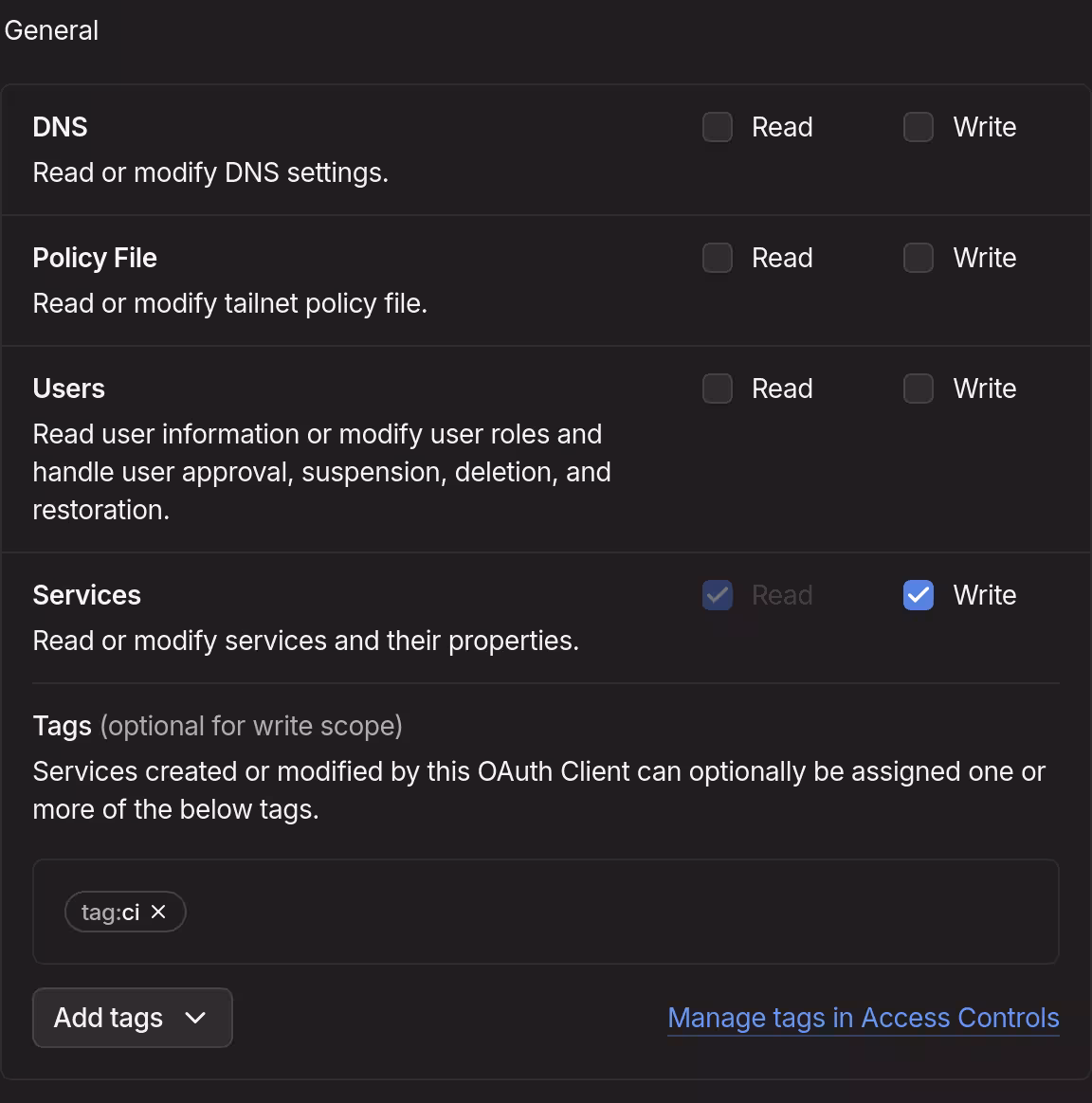1092x1103 pixels.
Task: Enable the DNS Write checkbox
Action: click(918, 126)
